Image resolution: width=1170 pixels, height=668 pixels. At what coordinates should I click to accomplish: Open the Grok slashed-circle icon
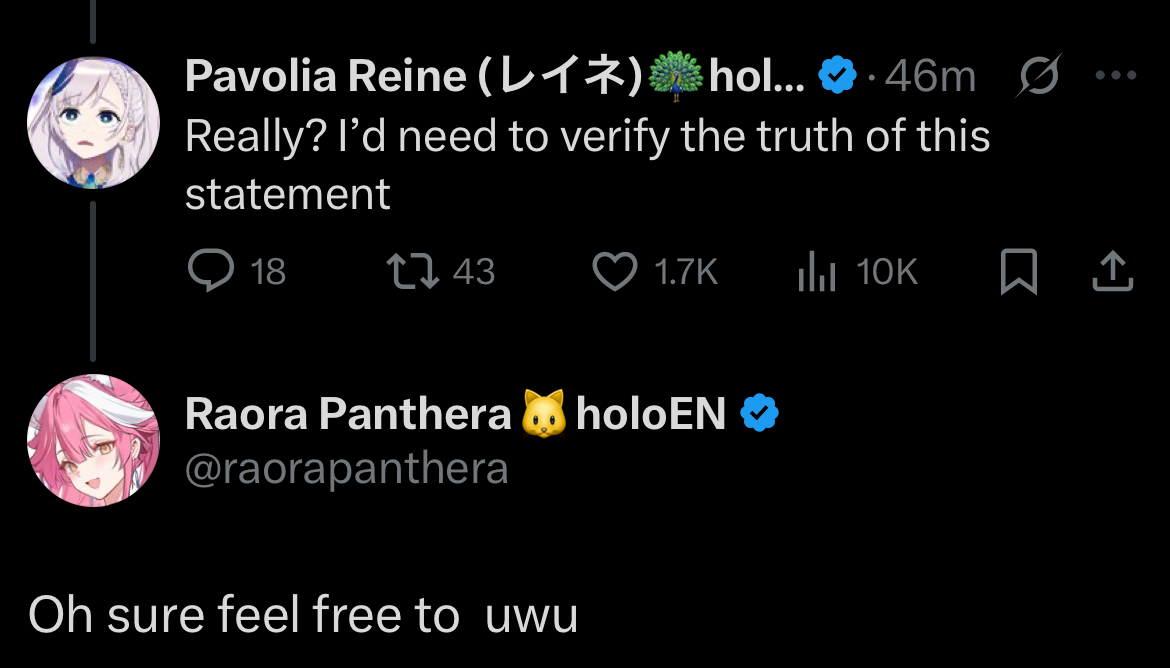tap(1038, 76)
